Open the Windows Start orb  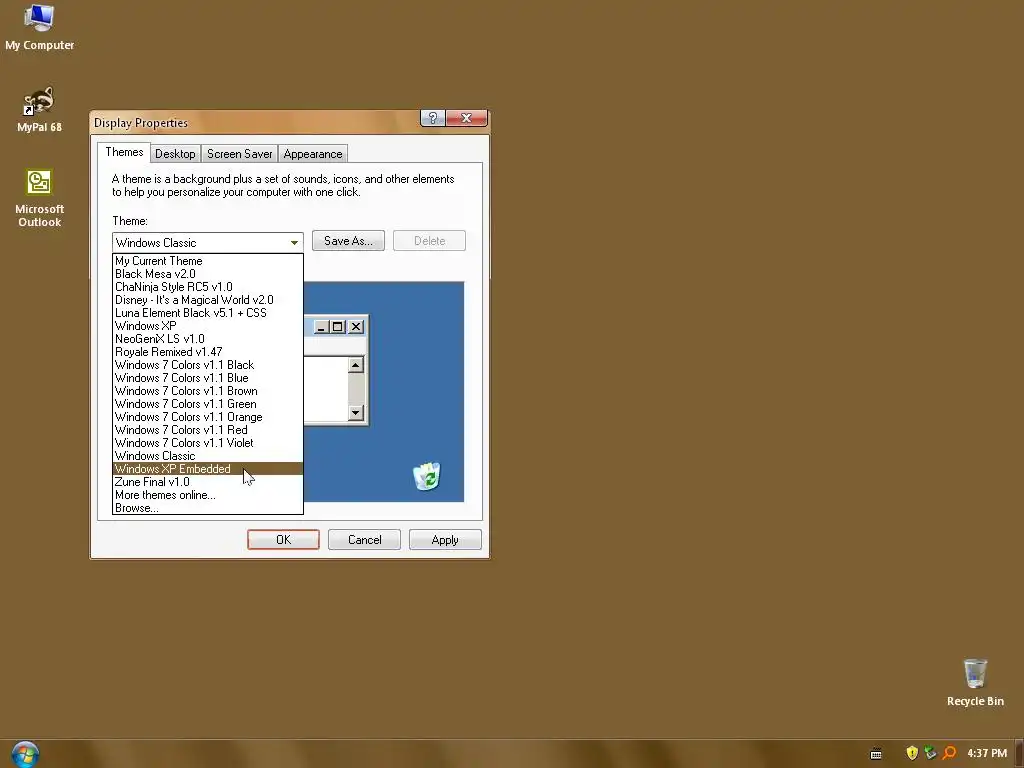tap(25, 755)
